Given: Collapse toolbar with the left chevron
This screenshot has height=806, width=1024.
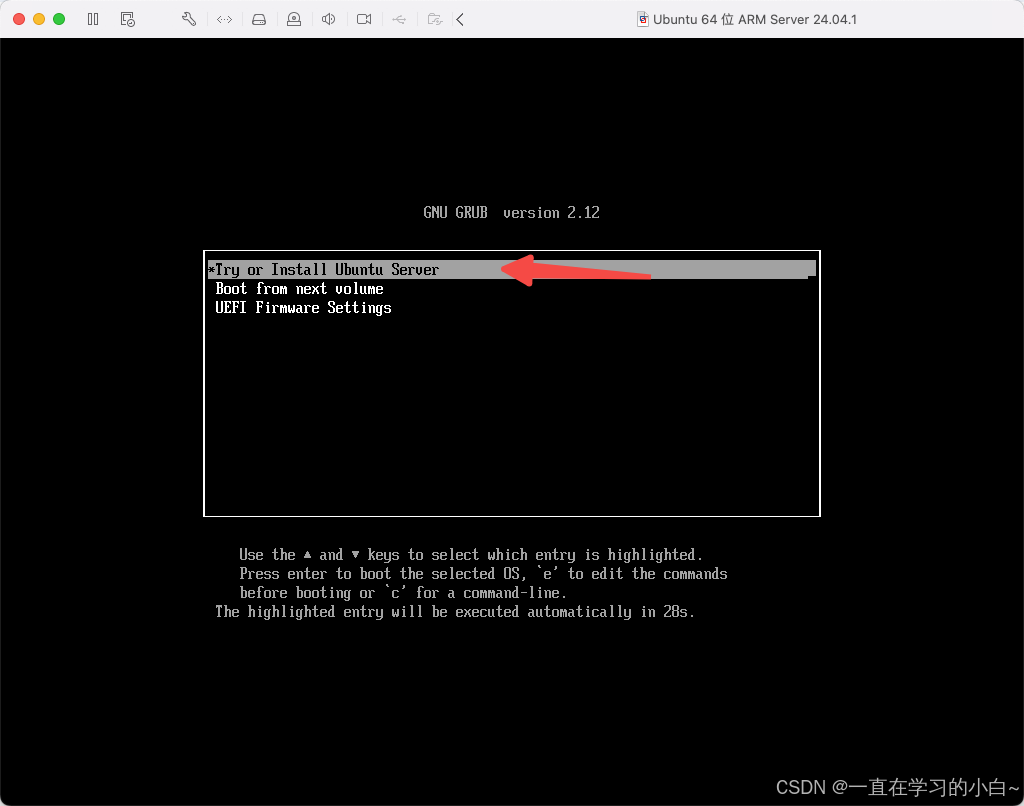Looking at the screenshot, I should coord(460,20).
